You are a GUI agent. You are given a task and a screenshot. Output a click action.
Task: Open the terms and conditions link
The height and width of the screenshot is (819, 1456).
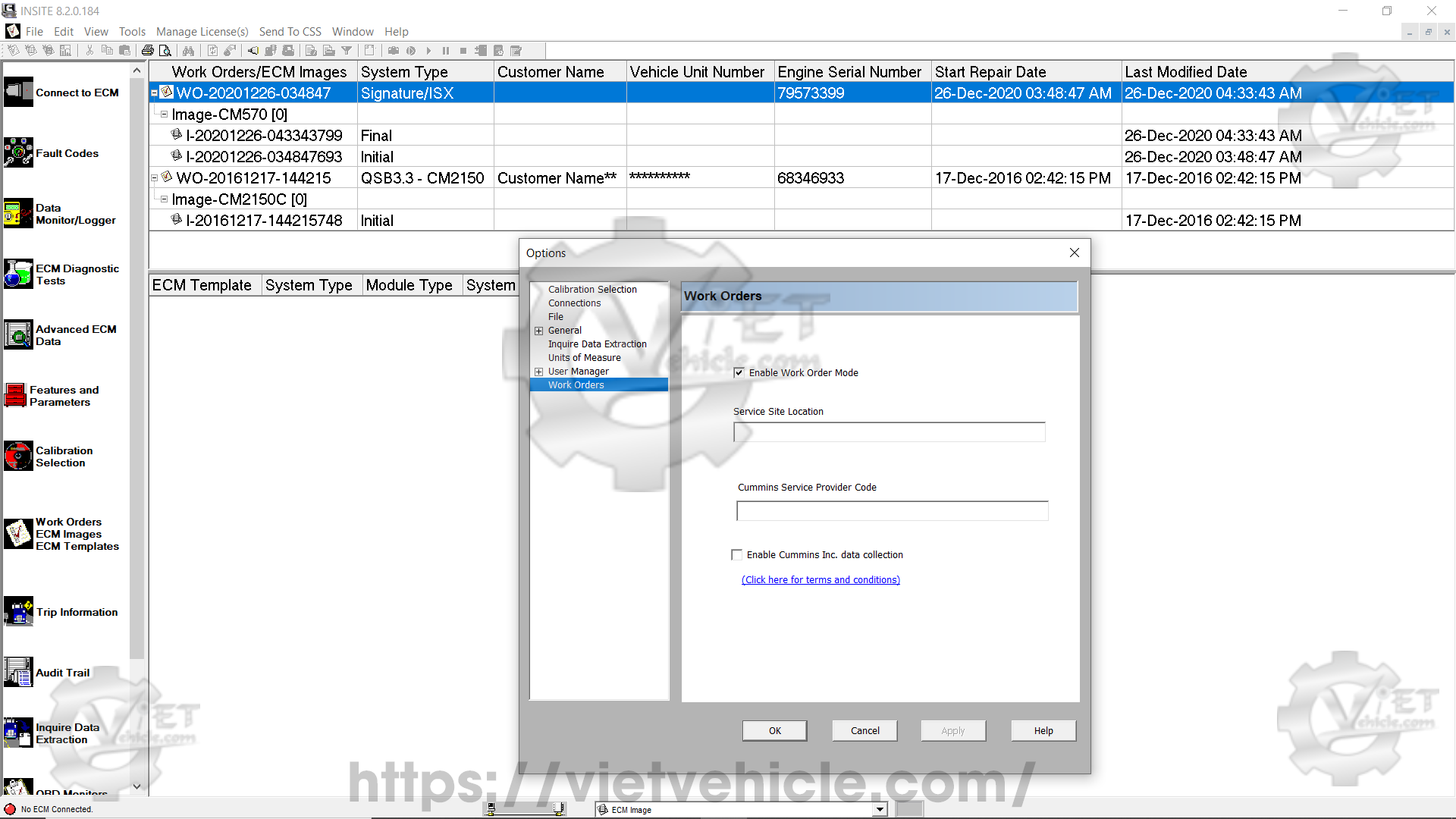coord(821,579)
